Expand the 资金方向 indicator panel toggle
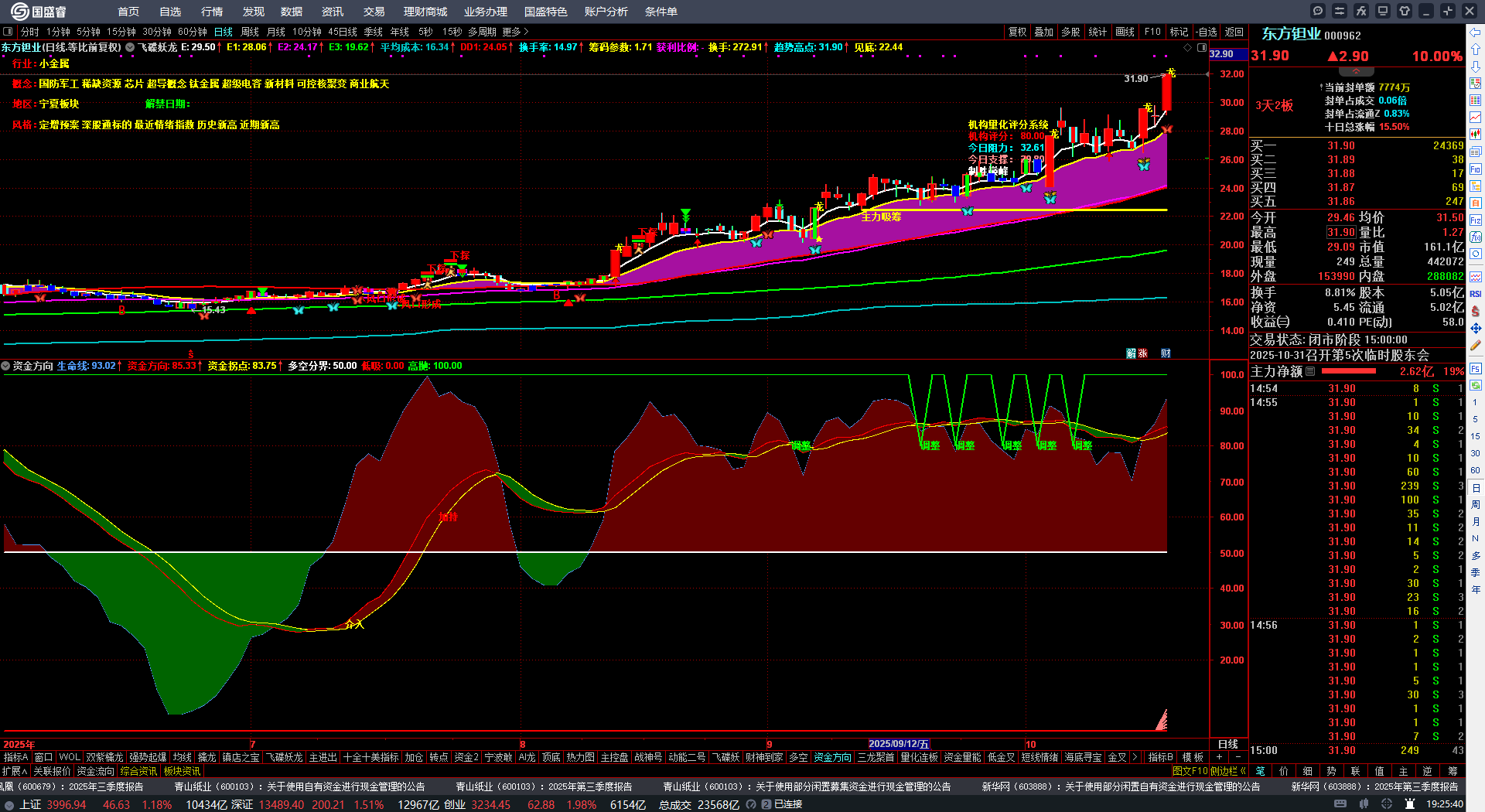1485x812 pixels. click(5, 366)
